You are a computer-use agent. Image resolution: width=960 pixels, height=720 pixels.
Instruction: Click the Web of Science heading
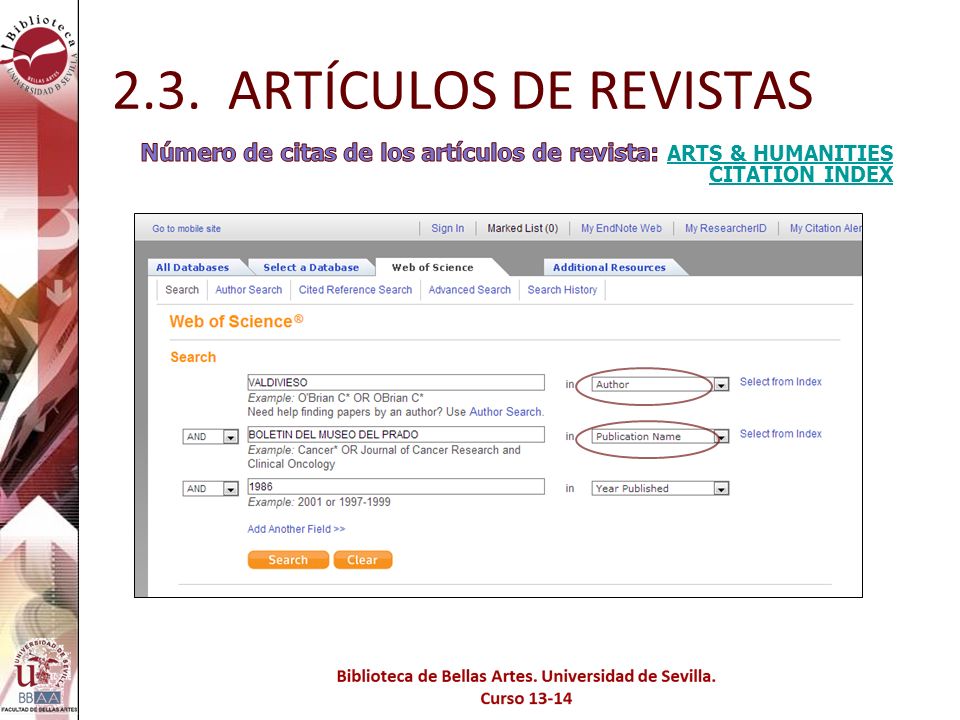[236, 321]
